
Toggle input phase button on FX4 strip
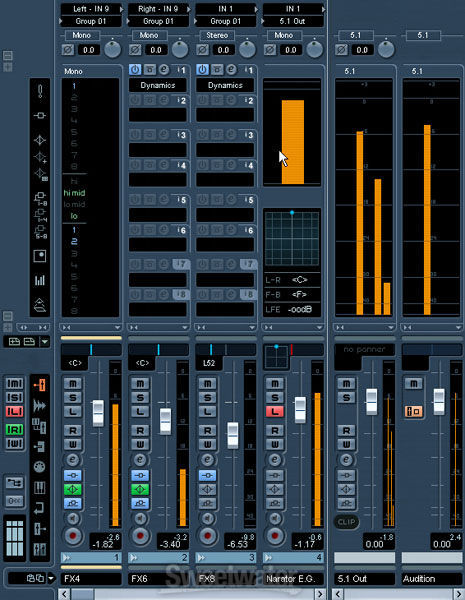pyautogui.click(x=68, y=50)
